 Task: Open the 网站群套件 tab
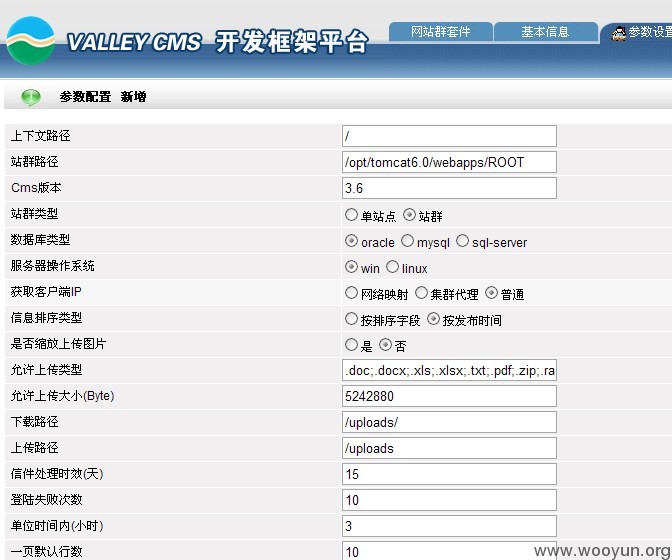coord(441,32)
